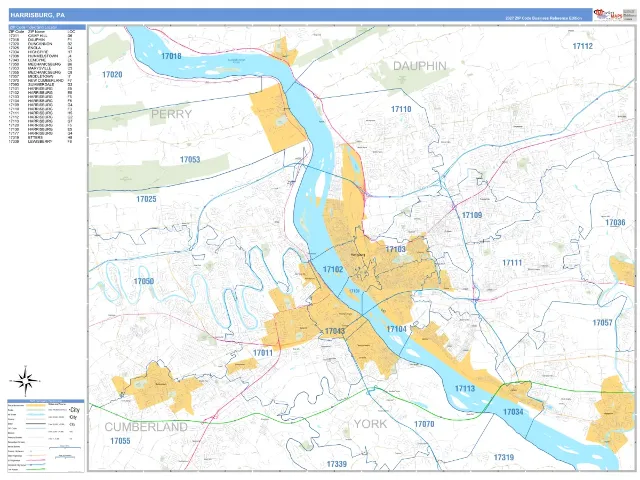Screen dimensions: 640x480
Task: Click the map legend header bar
Action: [x=46, y=401]
